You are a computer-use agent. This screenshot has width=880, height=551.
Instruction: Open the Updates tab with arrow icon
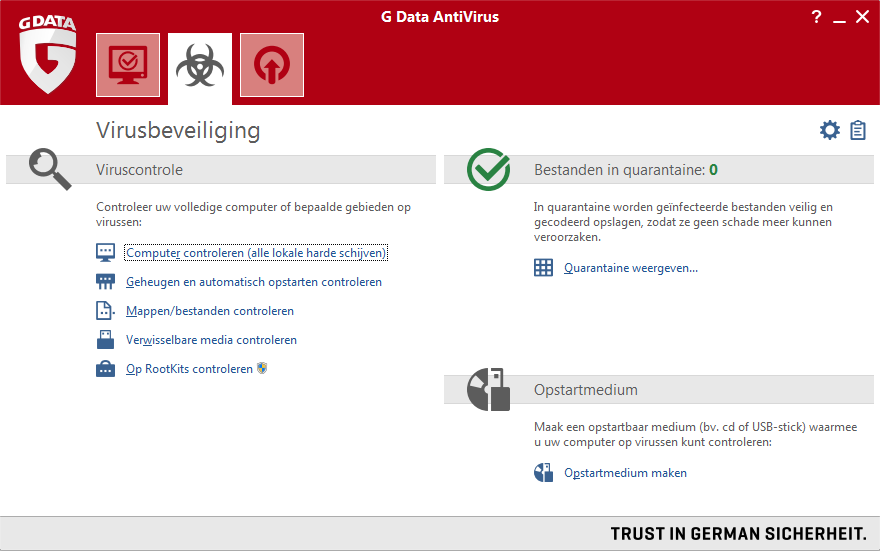(272, 65)
